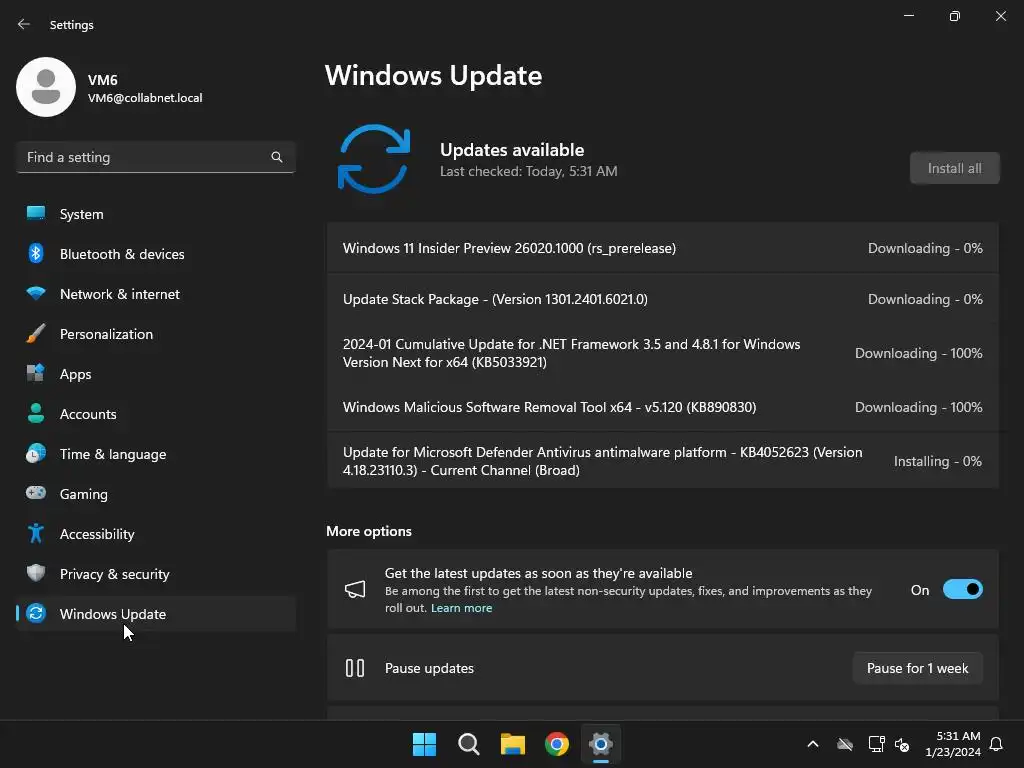The width and height of the screenshot is (1024, 768).
Task: Click the pause icon beside Pause updates
Action: click(x=355, y=668)
